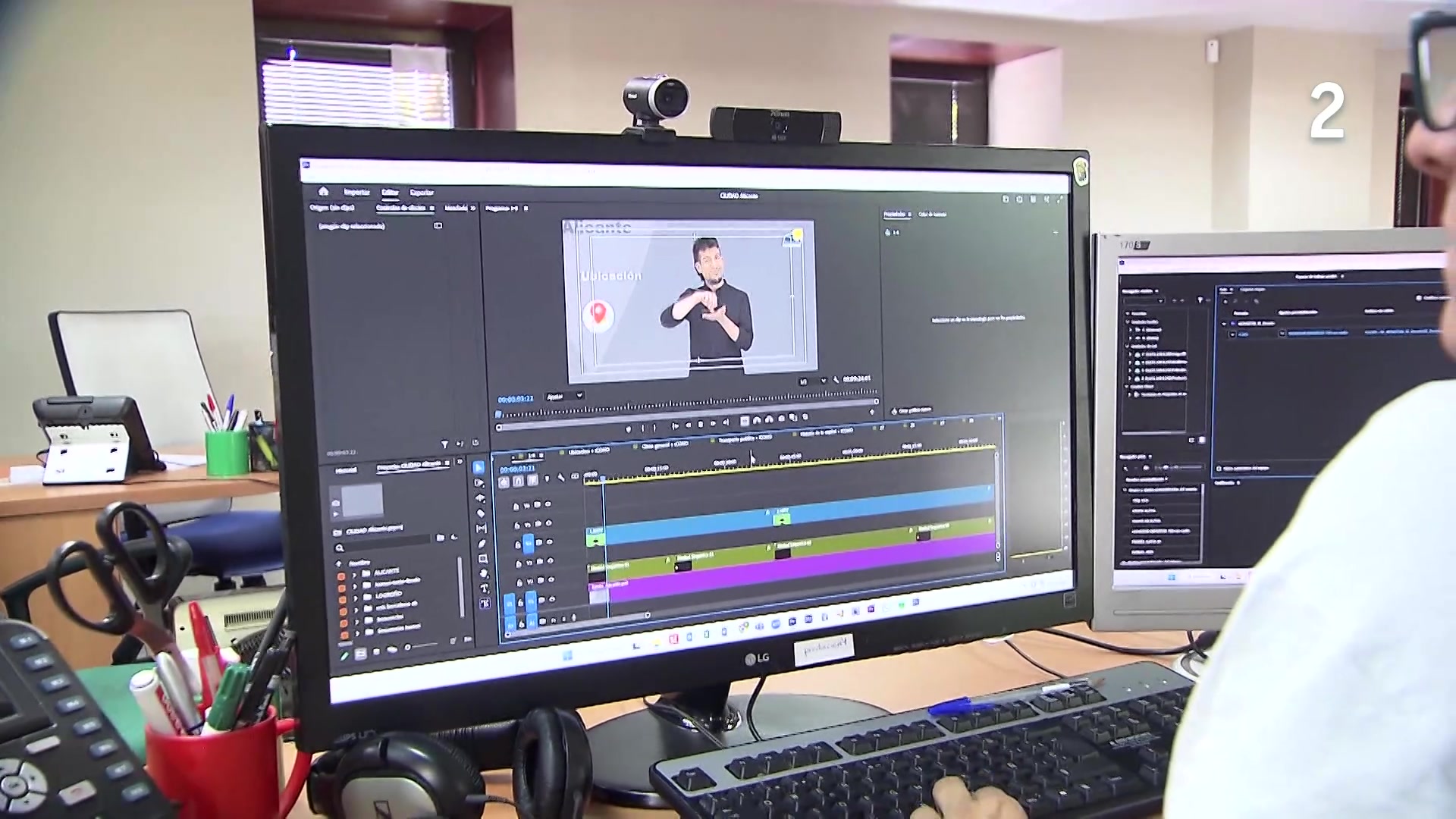Toggle lock on top video track
This screenshot has height=819, width=1456.
tap(516, 506)
